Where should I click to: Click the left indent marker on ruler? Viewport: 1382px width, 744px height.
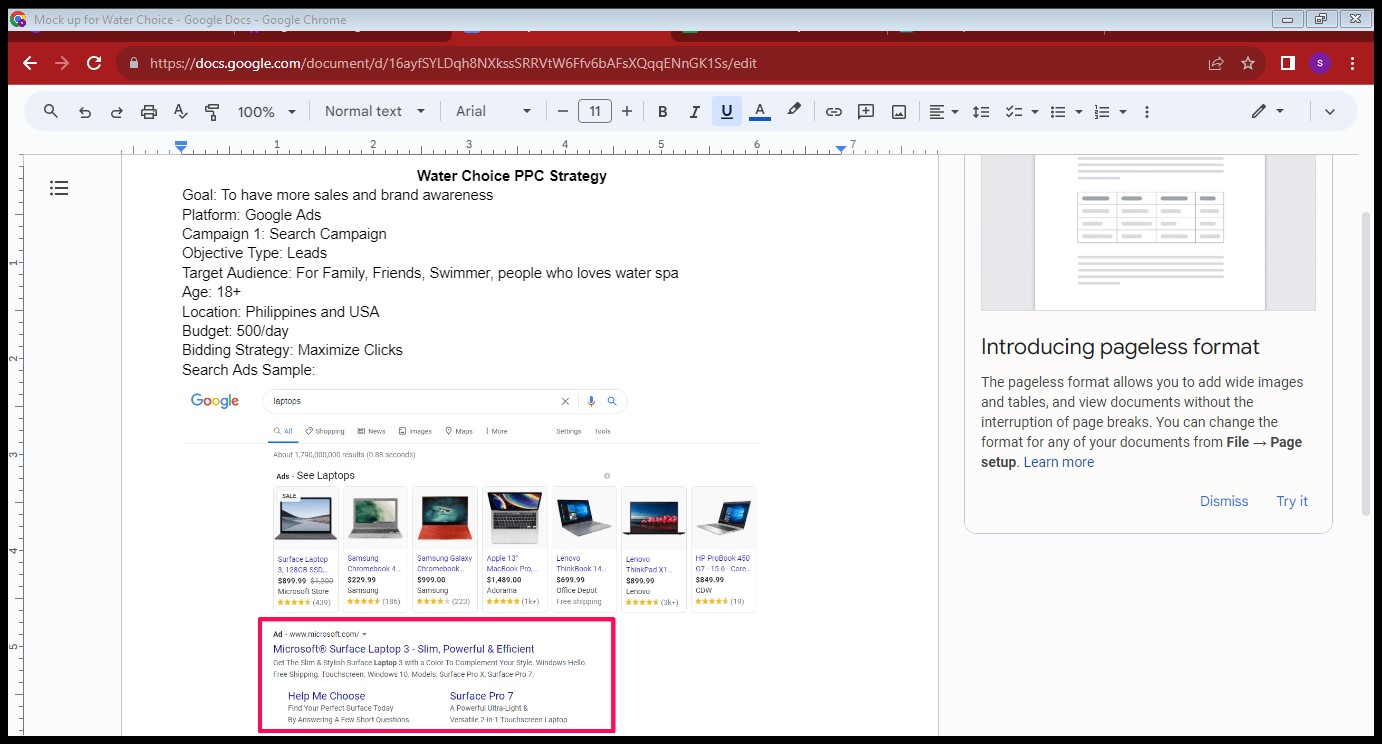point(181,147)
